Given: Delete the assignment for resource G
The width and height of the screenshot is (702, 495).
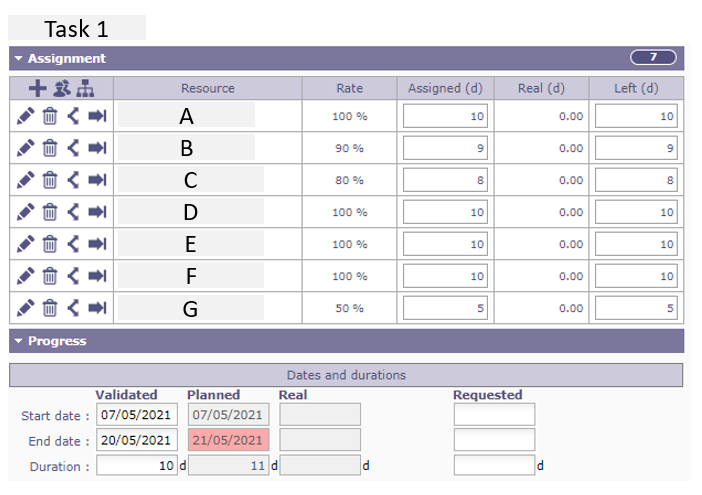Looking at the screenshot, I should tap(49, 308).
